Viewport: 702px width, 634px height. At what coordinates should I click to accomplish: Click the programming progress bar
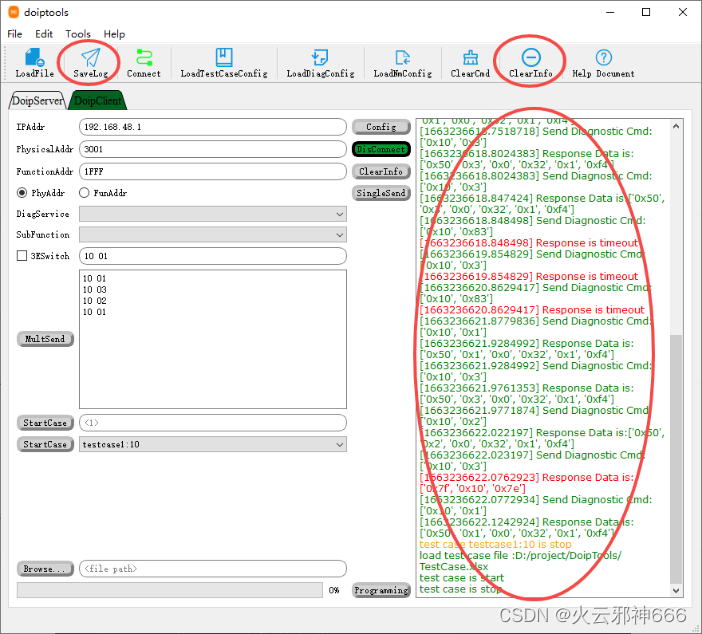click(170, 590)
